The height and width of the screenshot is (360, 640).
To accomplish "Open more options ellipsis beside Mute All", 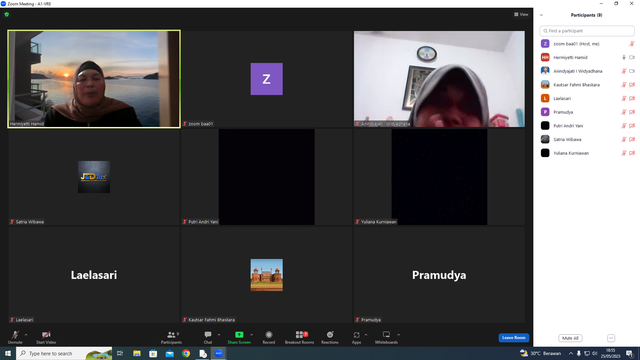I will click(x=611, y=338).
